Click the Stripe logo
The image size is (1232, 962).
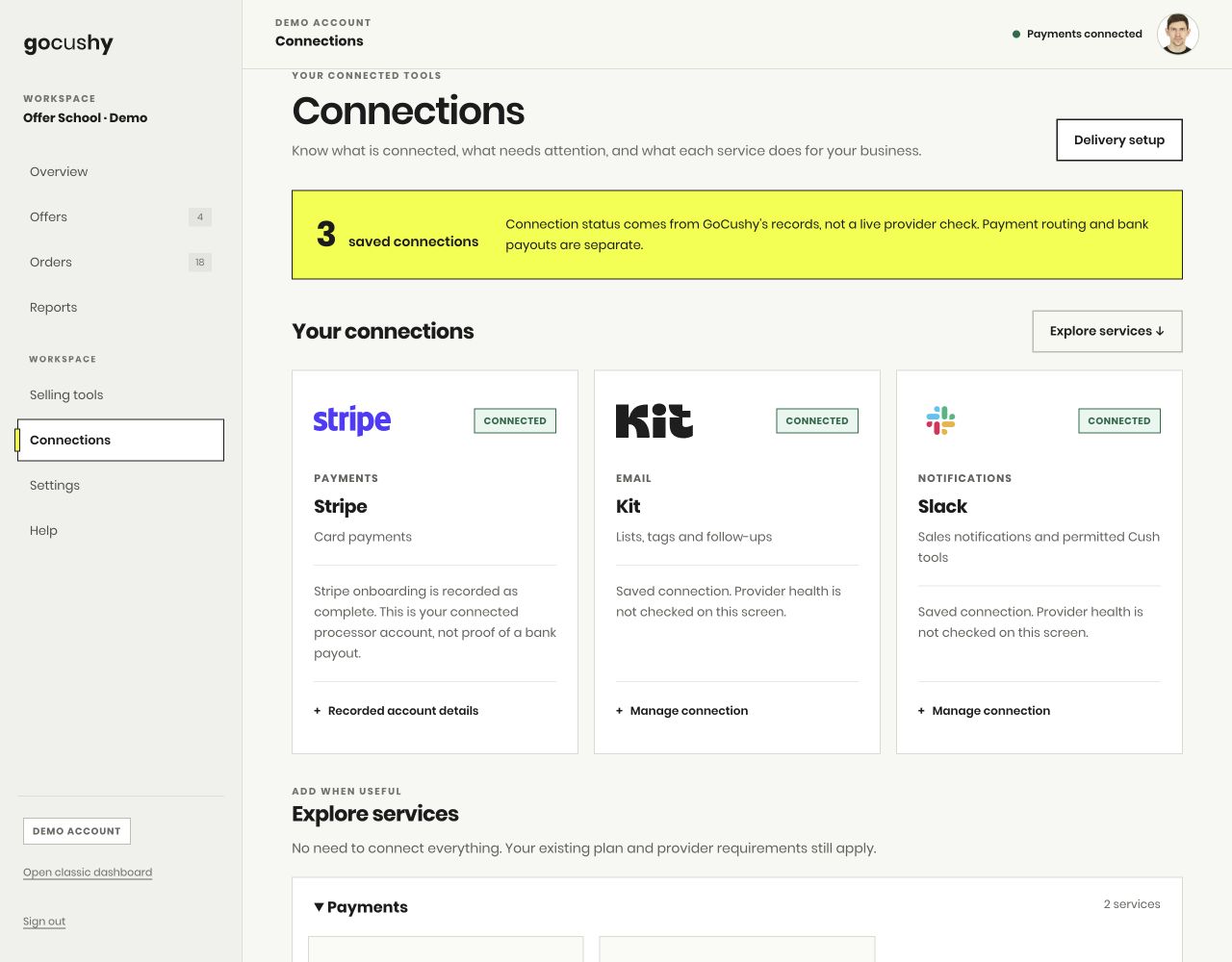(352, 420)
